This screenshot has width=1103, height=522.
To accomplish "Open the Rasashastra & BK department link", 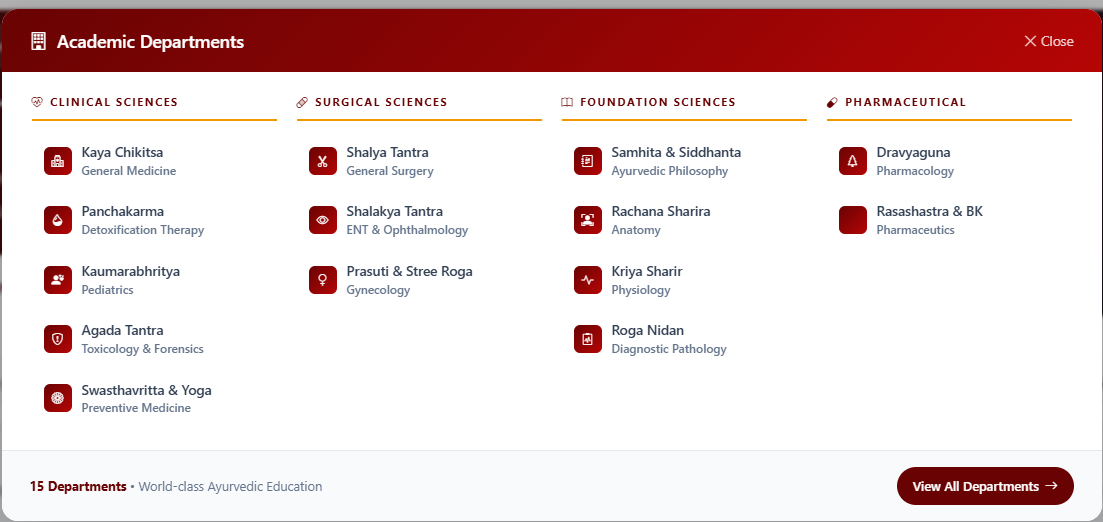I will pyautogui.click(x=929, y=220).
